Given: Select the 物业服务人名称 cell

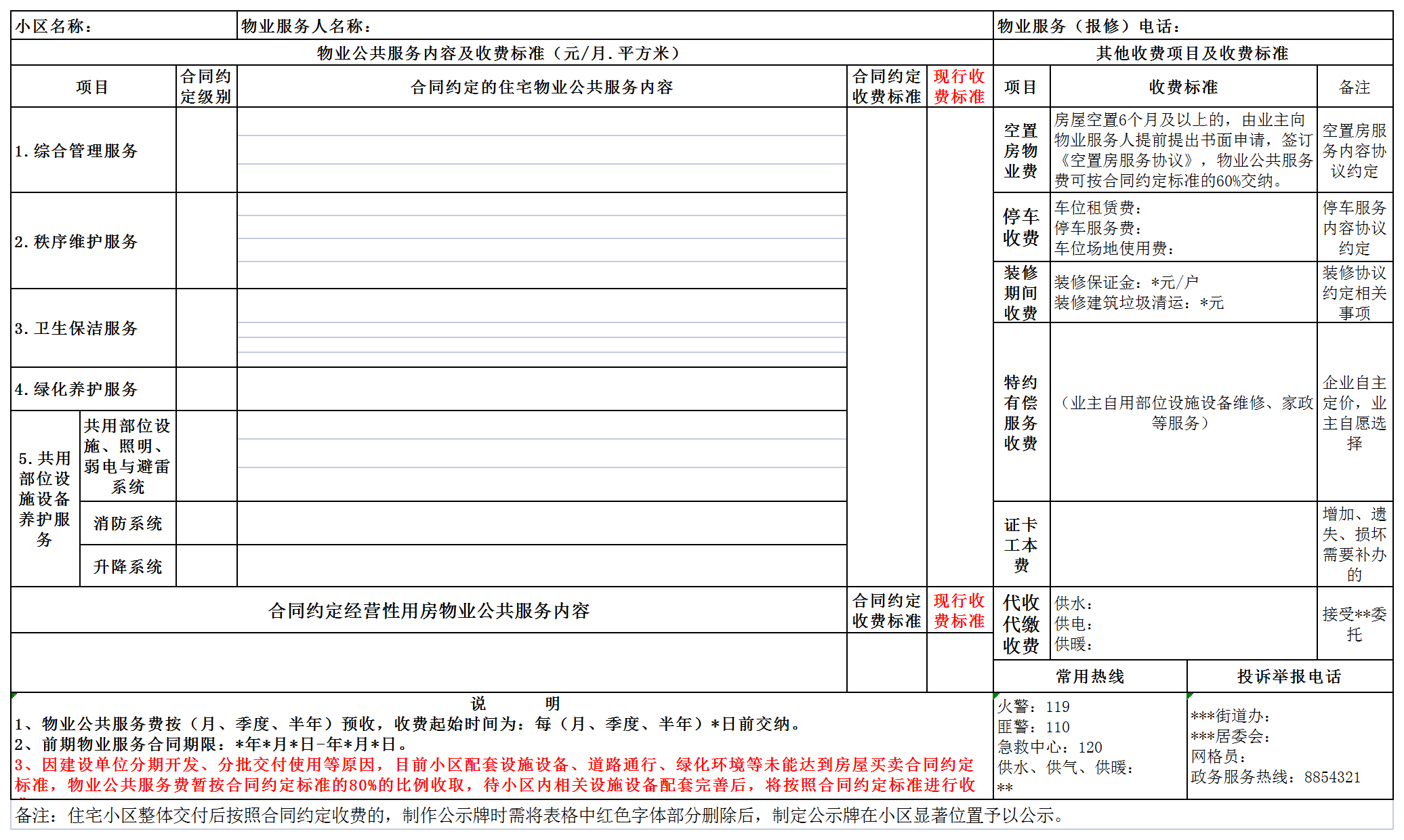Looking at the screenshot, I should coord(615,26).
